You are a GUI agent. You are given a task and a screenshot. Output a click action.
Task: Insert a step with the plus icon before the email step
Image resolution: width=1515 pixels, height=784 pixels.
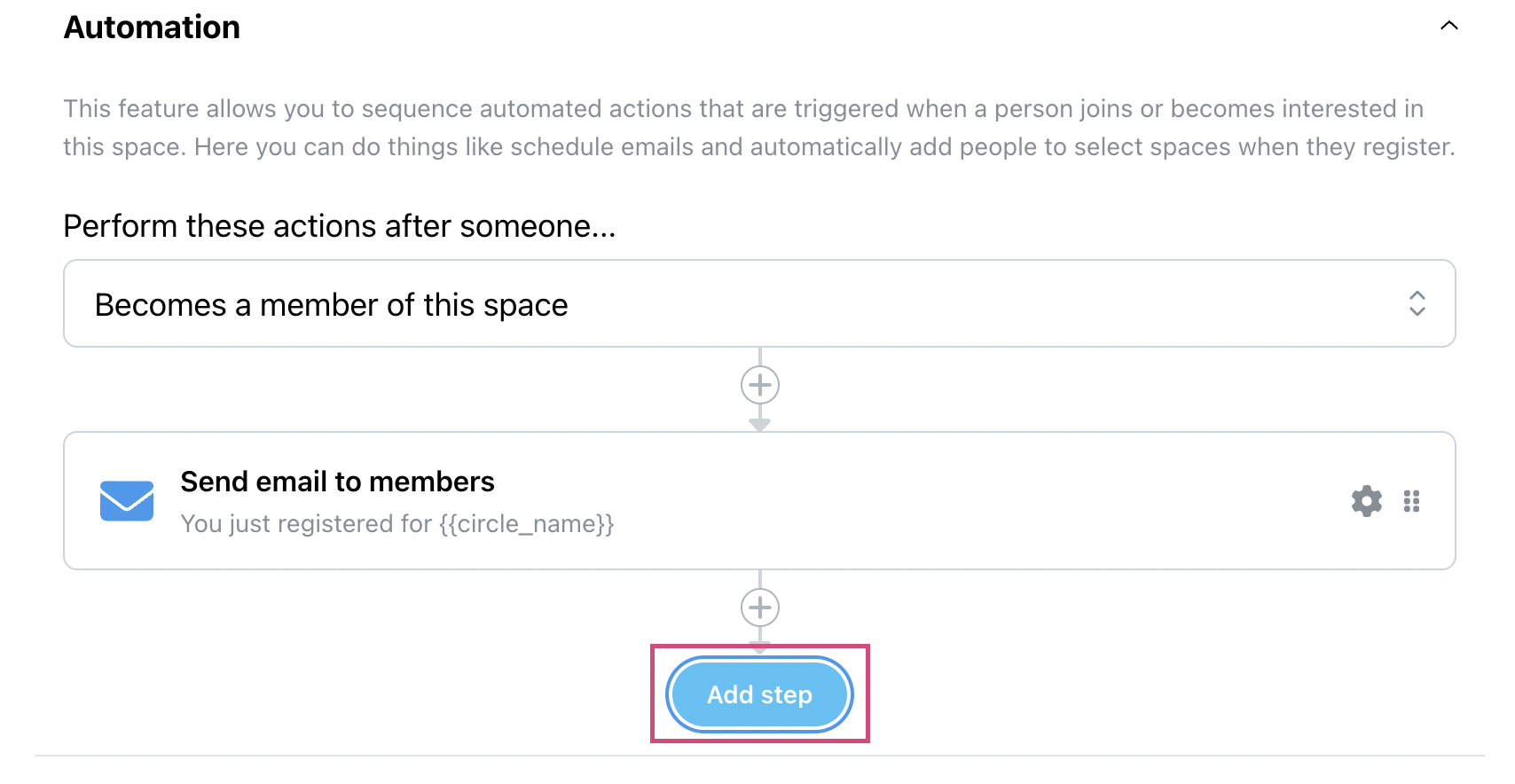760,385
